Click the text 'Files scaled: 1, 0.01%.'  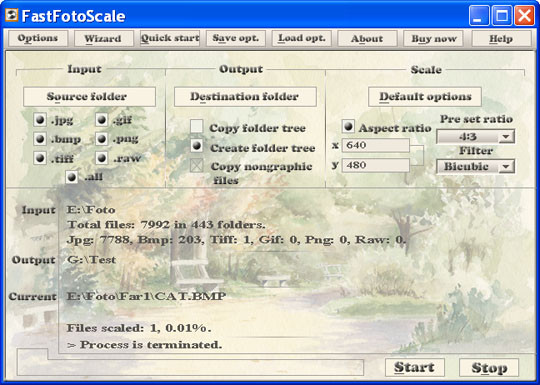tap(139, 328)
